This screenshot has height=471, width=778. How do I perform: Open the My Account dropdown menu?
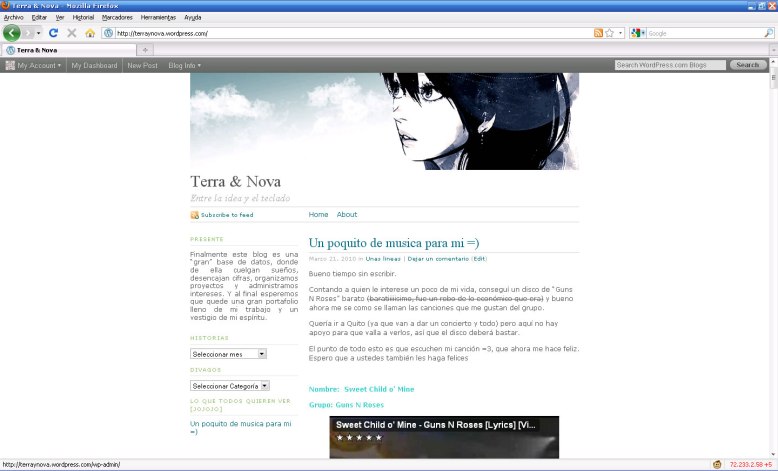coord(34,65)
